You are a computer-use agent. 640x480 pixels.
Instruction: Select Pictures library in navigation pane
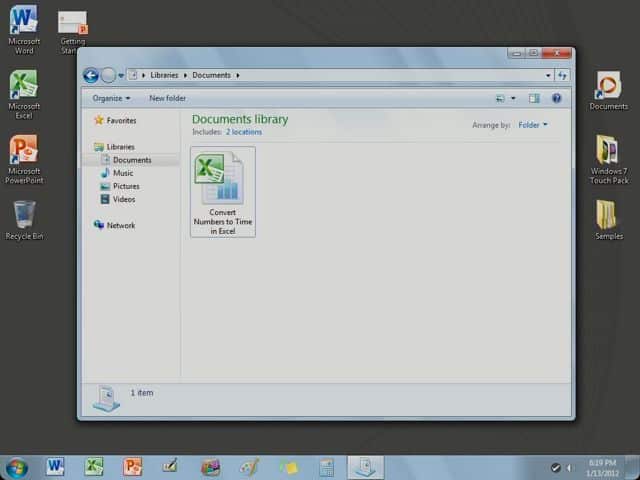120,186
